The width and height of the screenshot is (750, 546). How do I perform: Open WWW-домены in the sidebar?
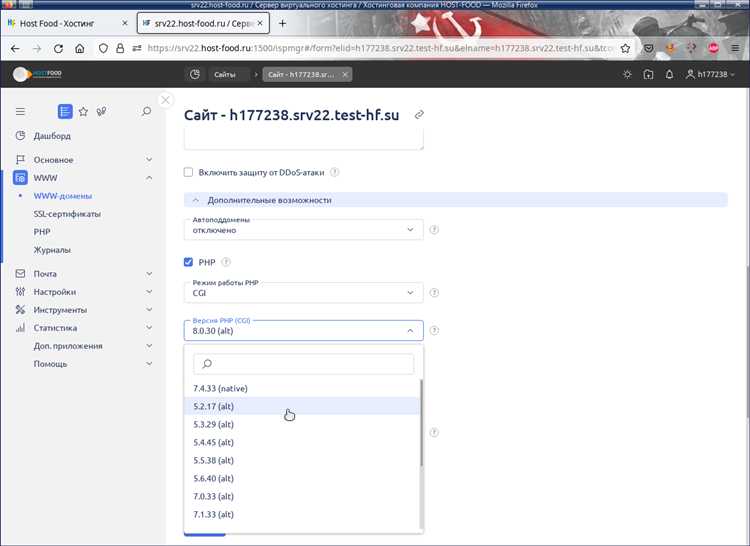click(63, 196)
